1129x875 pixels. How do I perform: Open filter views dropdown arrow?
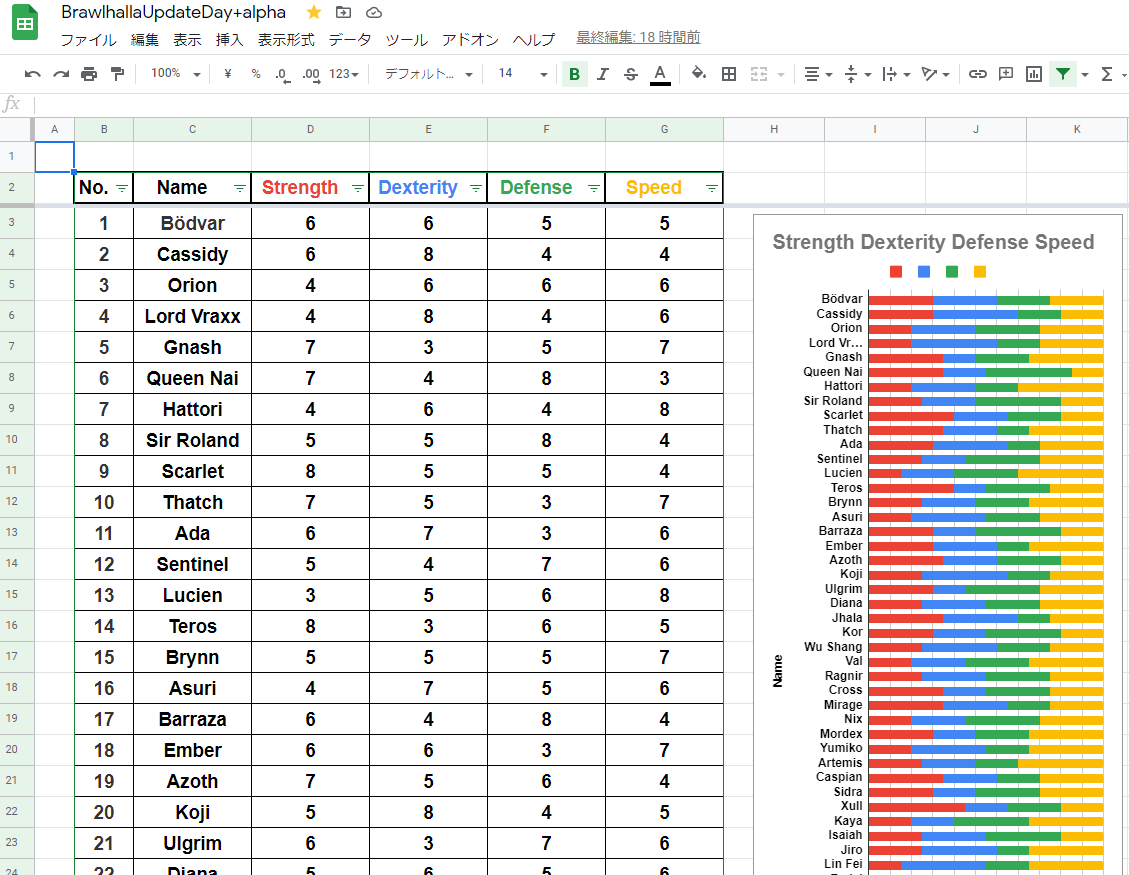pos(1085,74)
